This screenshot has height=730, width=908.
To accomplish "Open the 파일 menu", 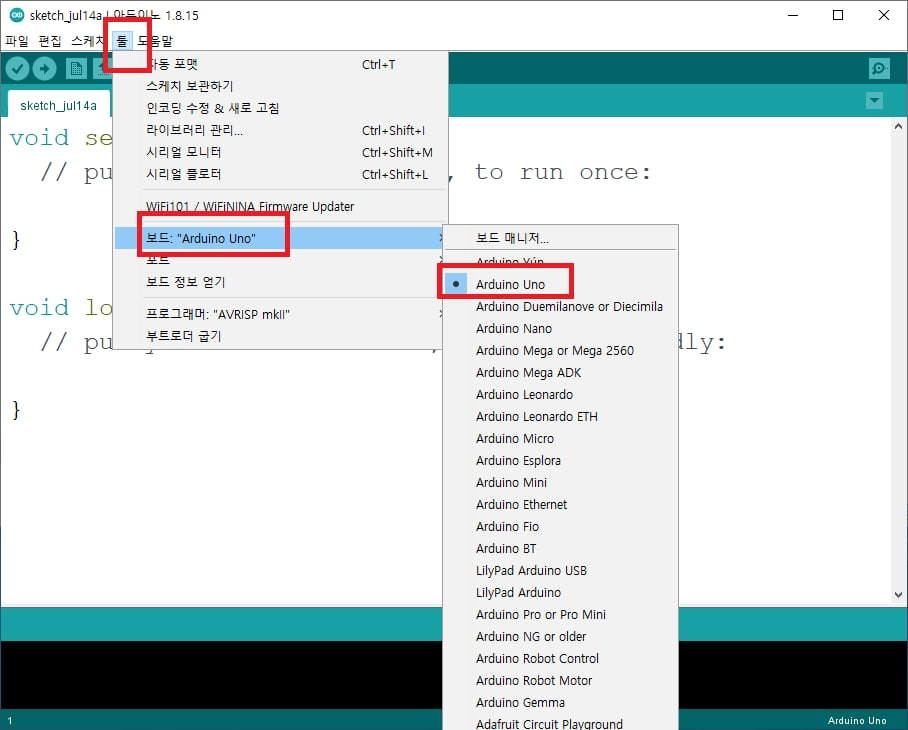I will tap(17, 41).
